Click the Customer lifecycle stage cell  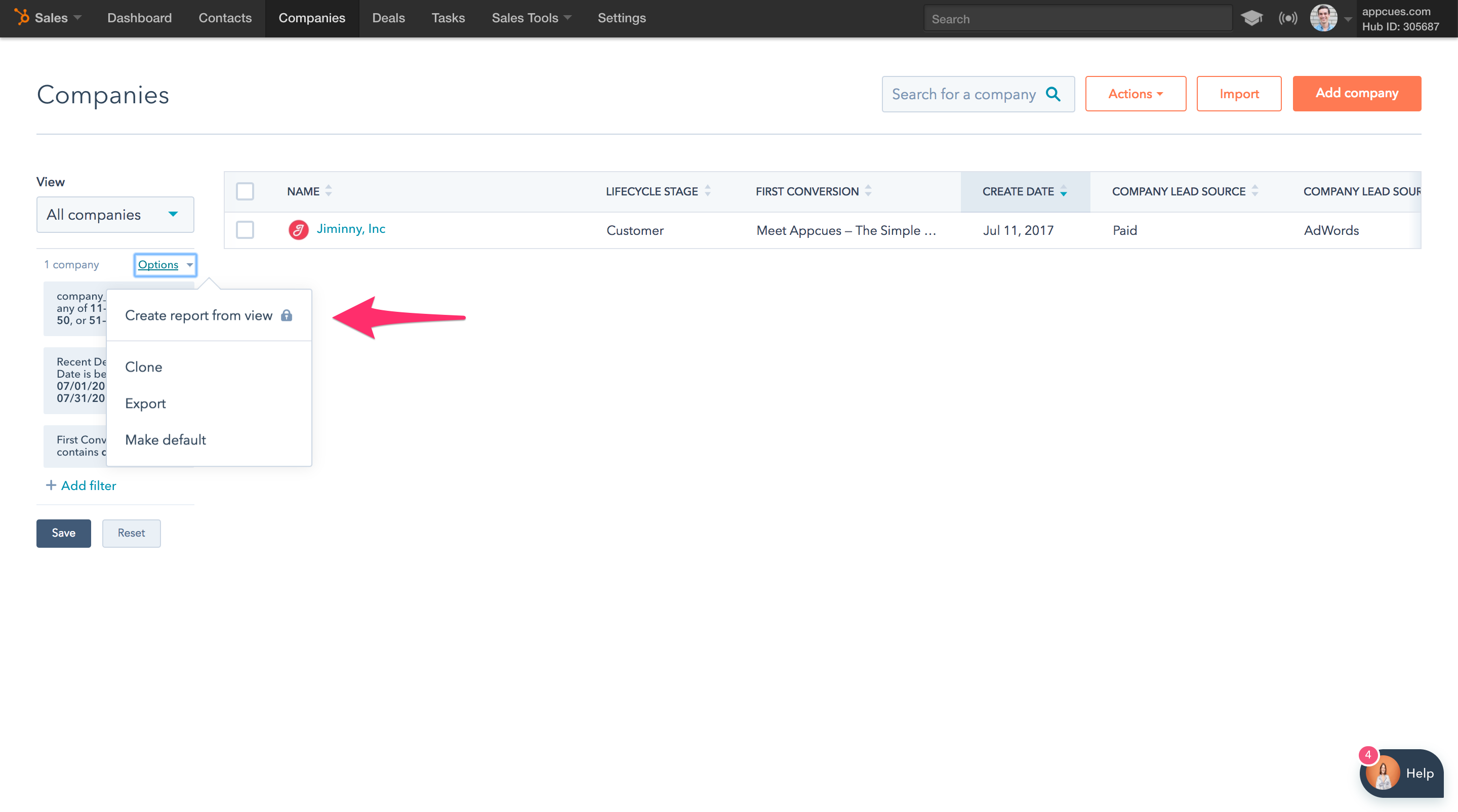coord(634,230)
